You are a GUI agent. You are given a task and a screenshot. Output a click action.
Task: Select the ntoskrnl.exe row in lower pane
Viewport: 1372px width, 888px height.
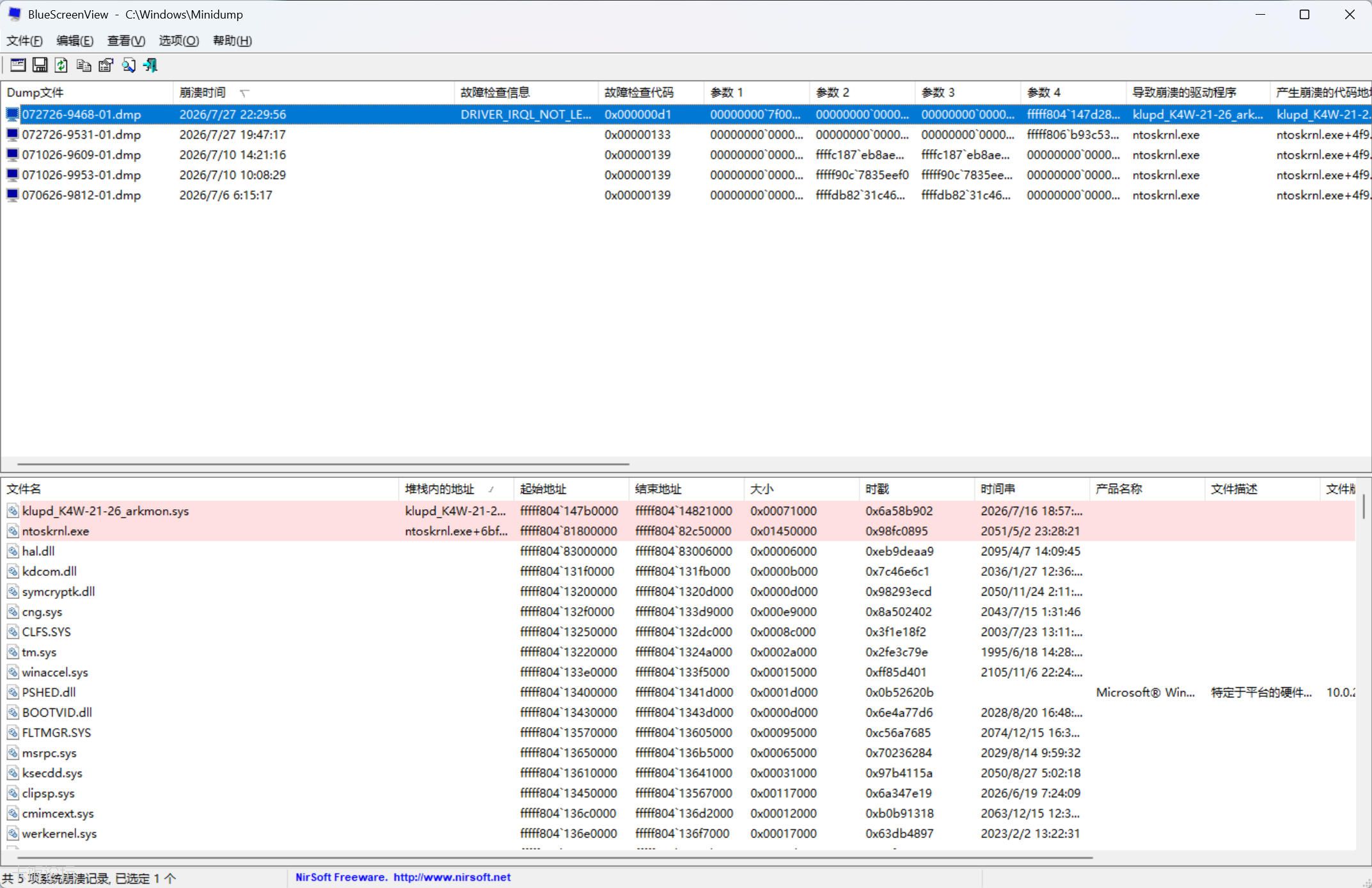[678, 531]
